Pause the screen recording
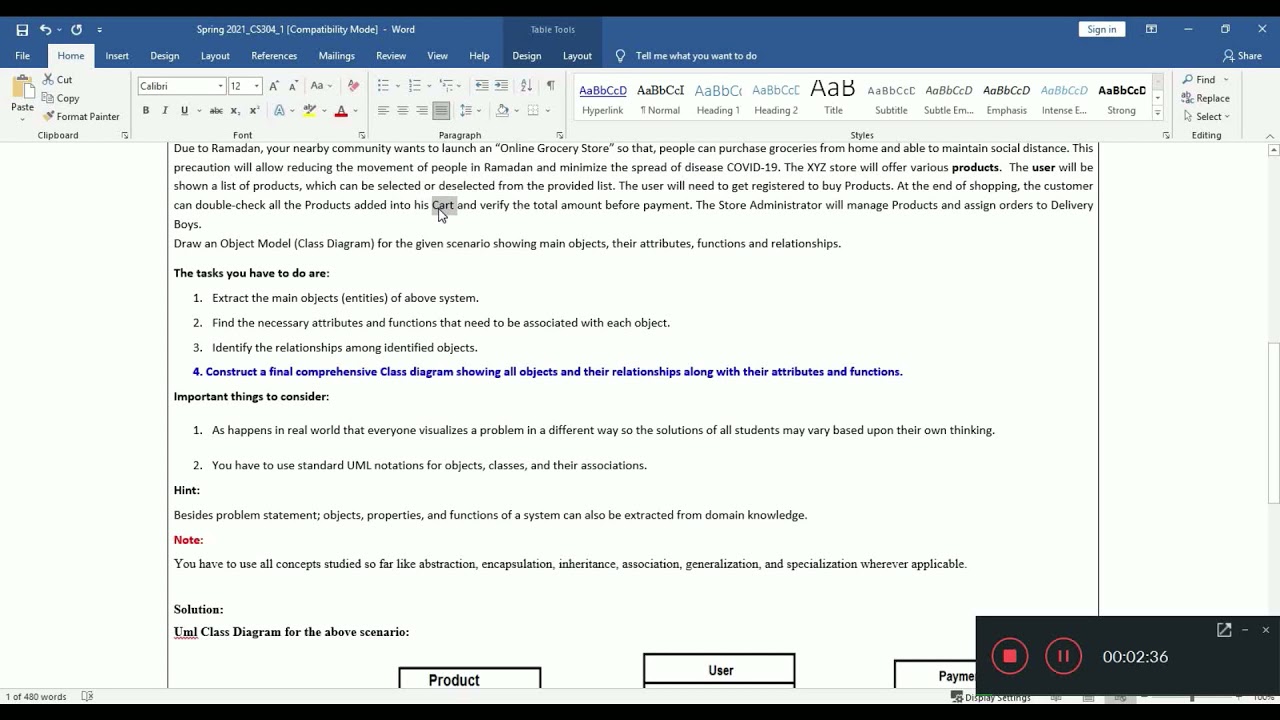Screen dimensions: 1280x720 (1063, 657)
